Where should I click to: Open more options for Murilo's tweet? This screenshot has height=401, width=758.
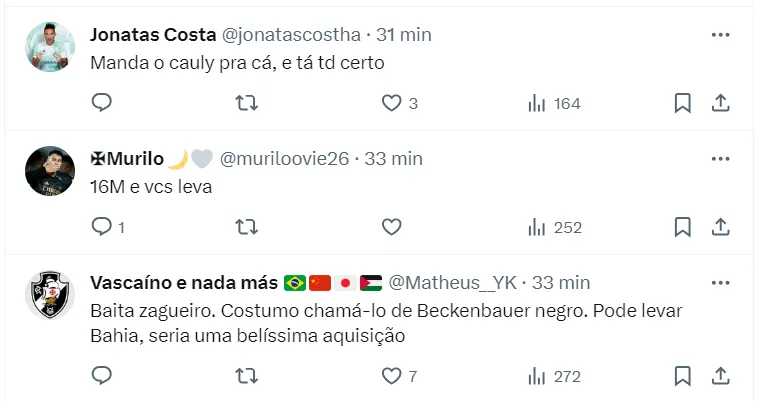coord(719,159)
